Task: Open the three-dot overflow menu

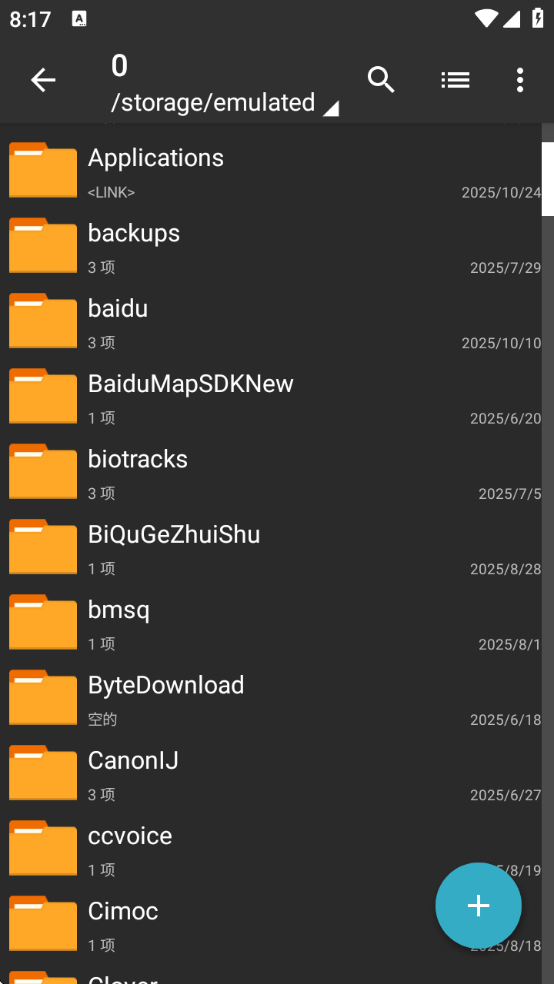Action: pyautogui.click(x=519, y=80)
